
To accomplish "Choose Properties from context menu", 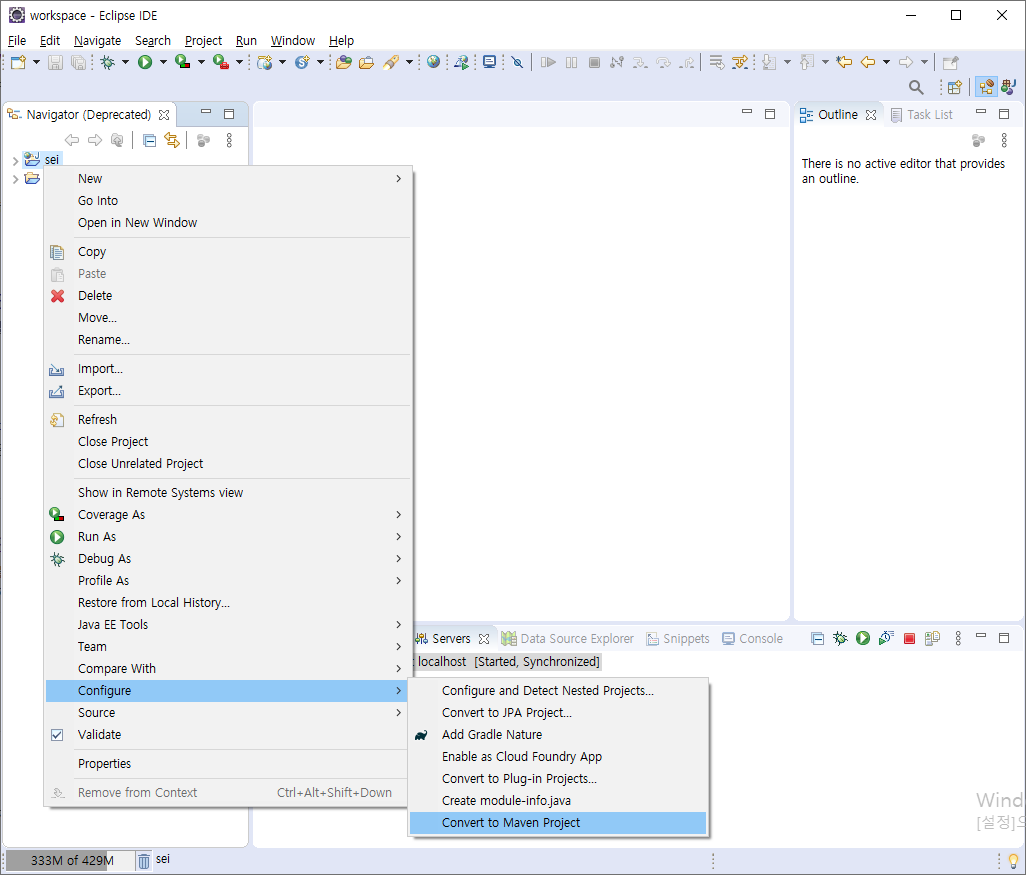I will [x=226, y=764].
